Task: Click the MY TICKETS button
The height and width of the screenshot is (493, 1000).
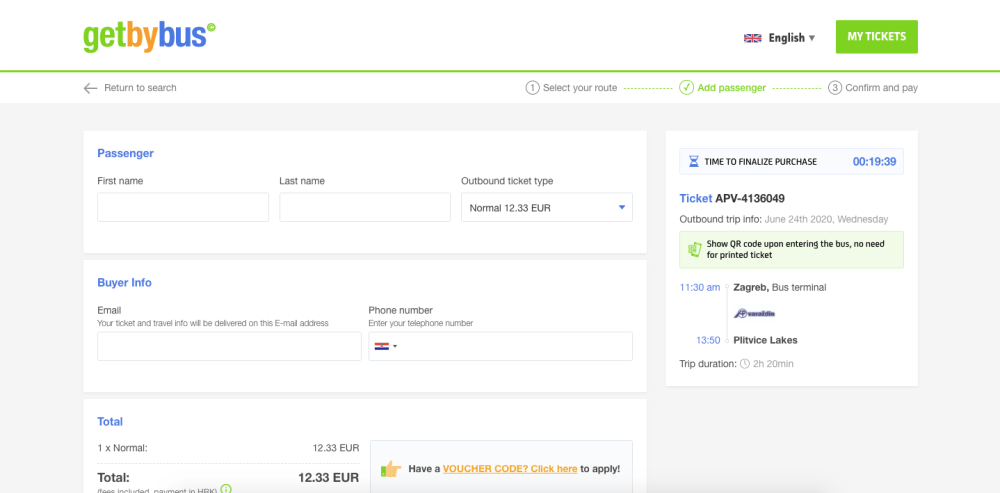Action: tap(876, 37)
